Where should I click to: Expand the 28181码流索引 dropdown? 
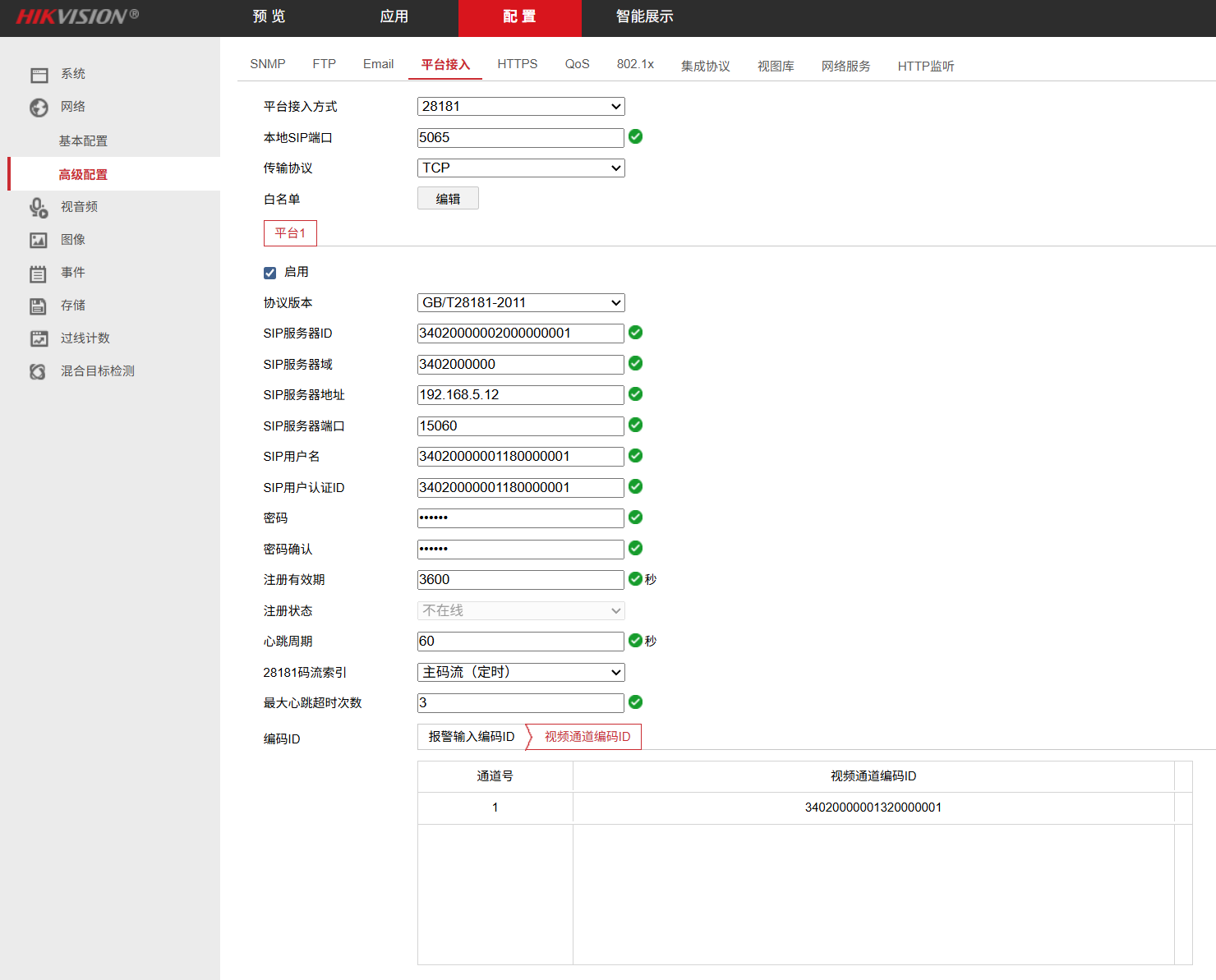pos(521,673)
